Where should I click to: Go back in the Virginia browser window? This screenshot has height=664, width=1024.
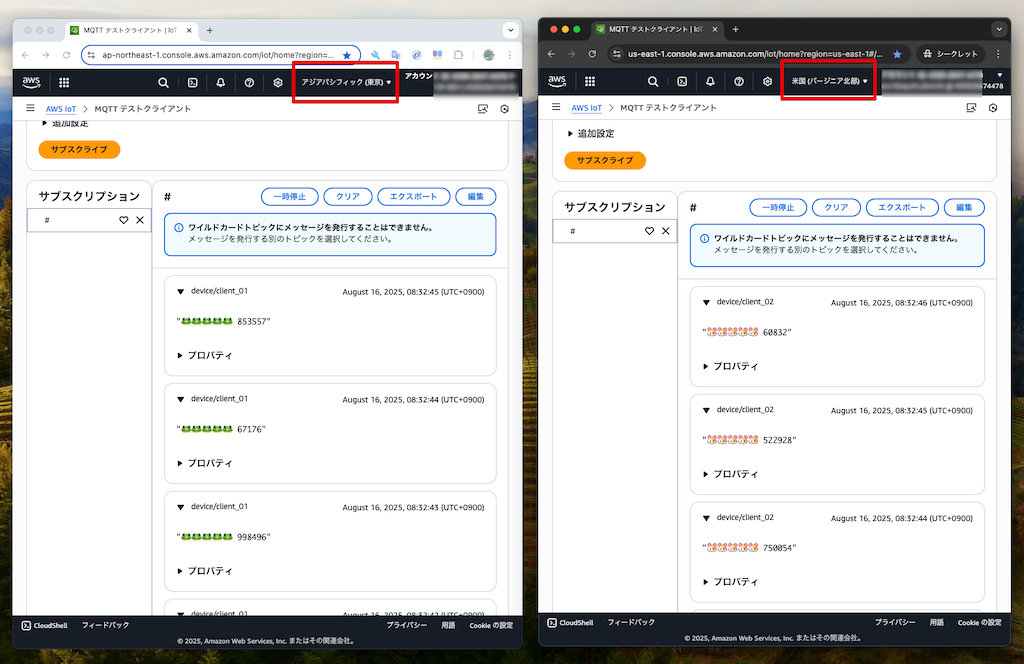551,54
